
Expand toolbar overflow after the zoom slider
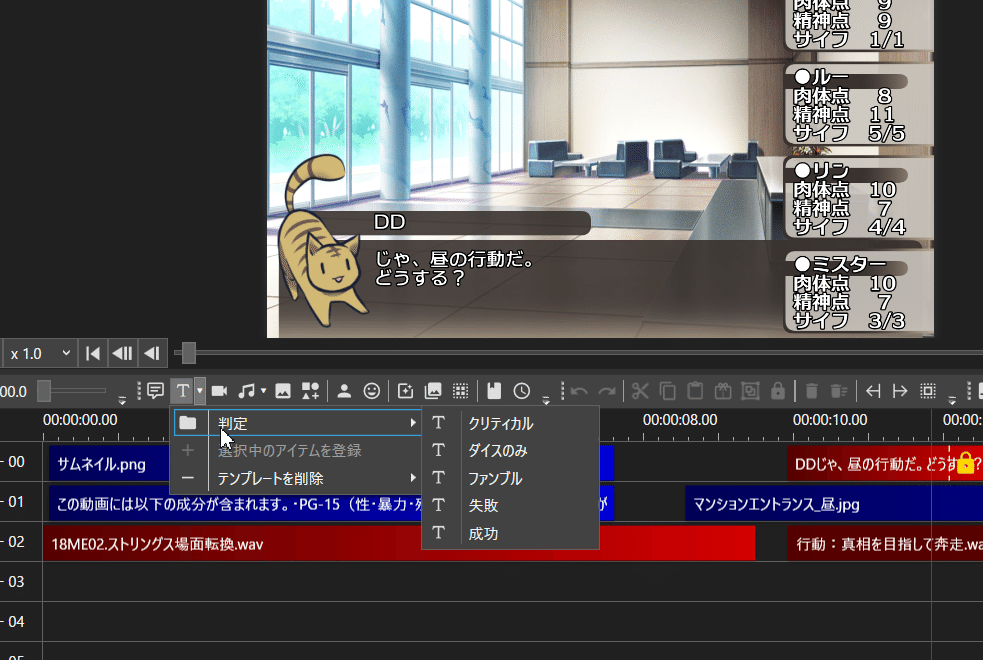pos(122,399)
